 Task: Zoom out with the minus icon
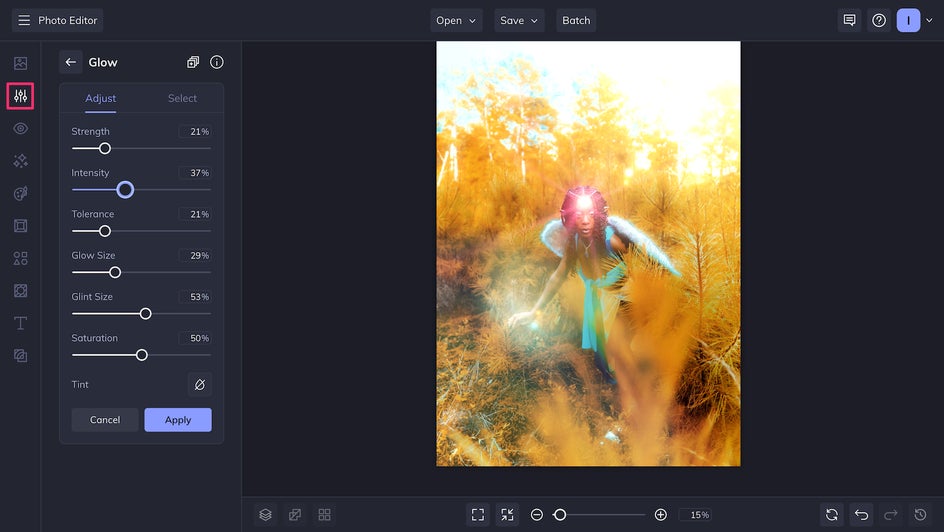point(537,515)
